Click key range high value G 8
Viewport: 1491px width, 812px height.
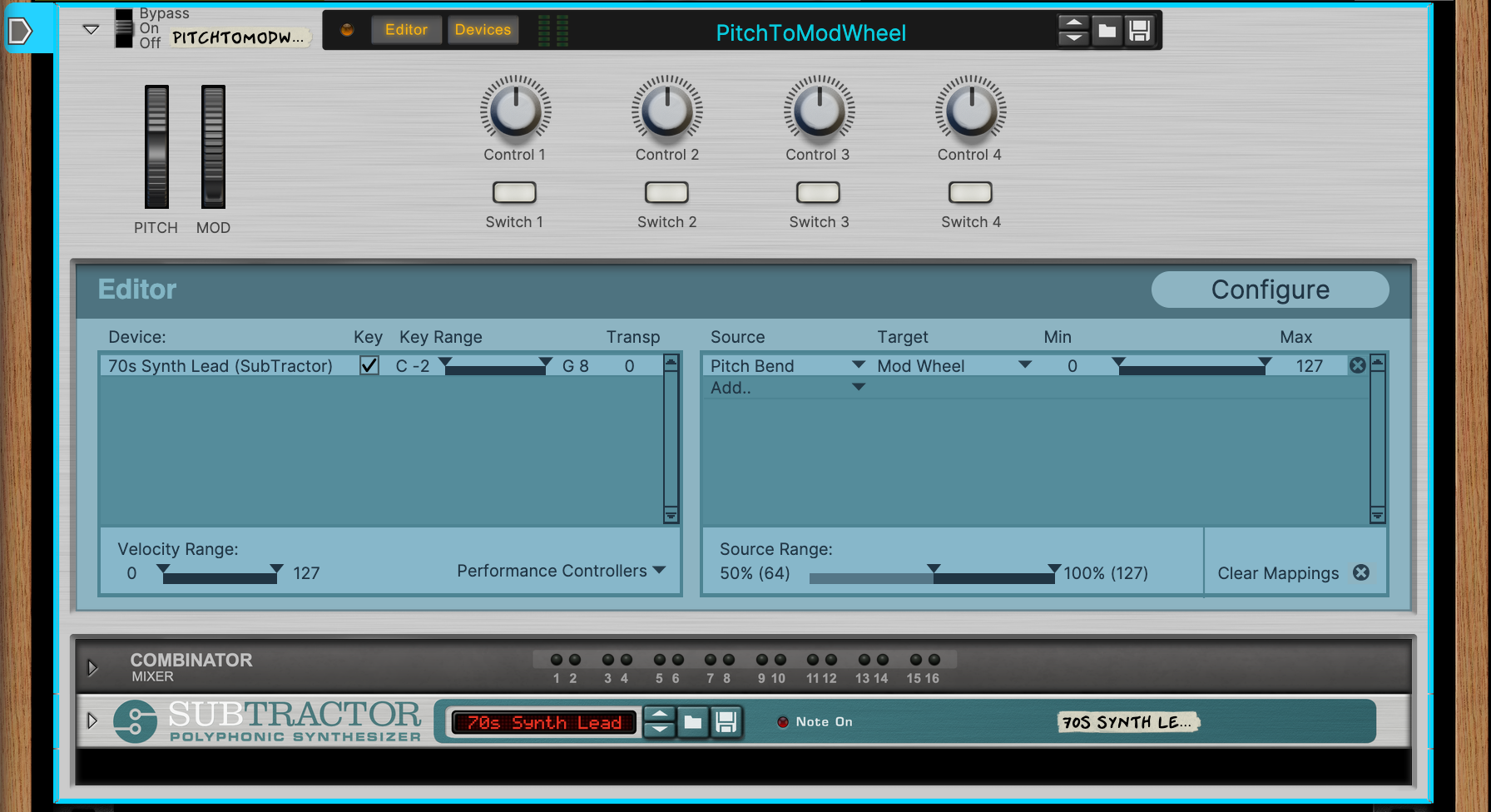[x=575, y=366]
